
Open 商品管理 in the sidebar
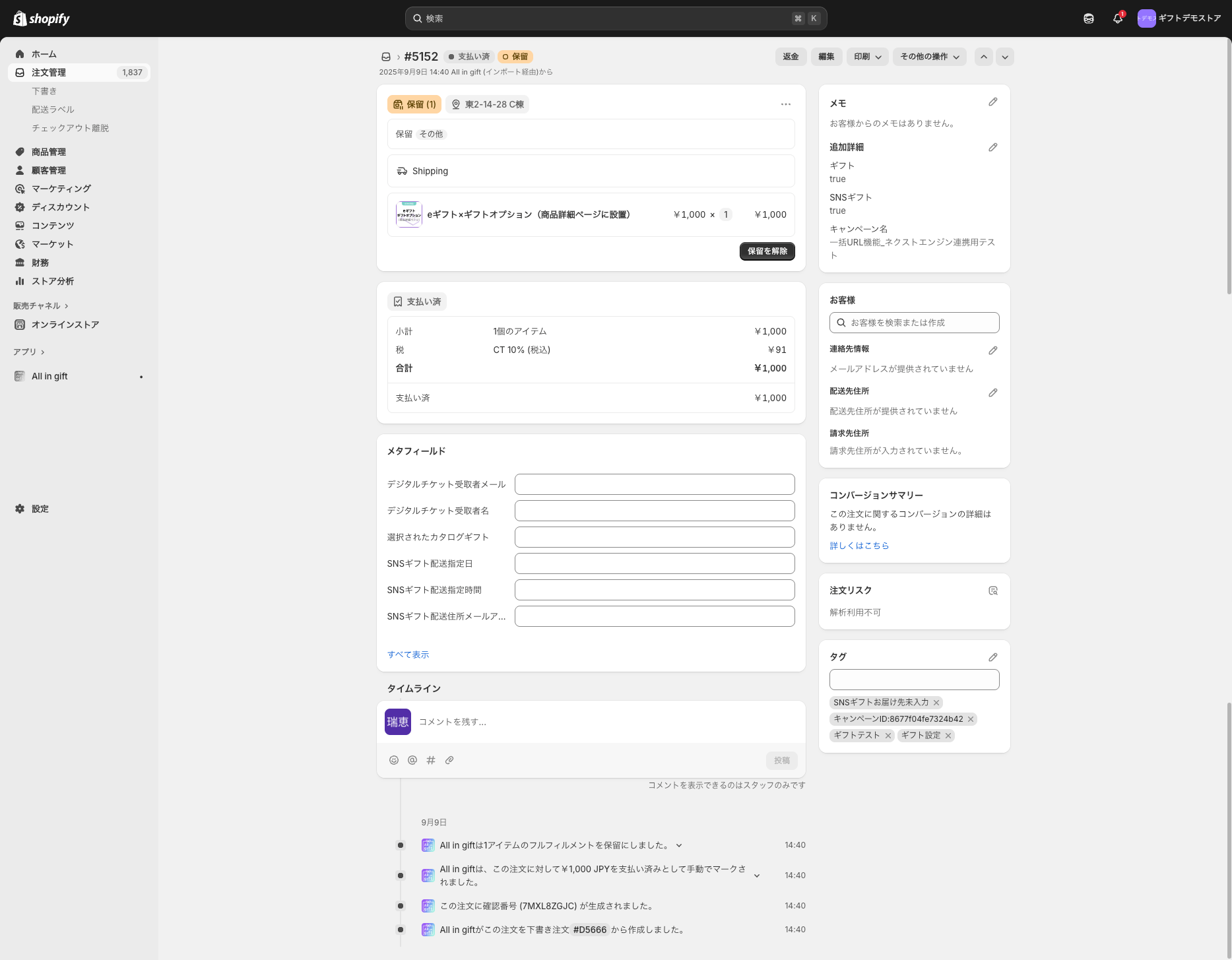pyautogui.click(x=49, y=152)
